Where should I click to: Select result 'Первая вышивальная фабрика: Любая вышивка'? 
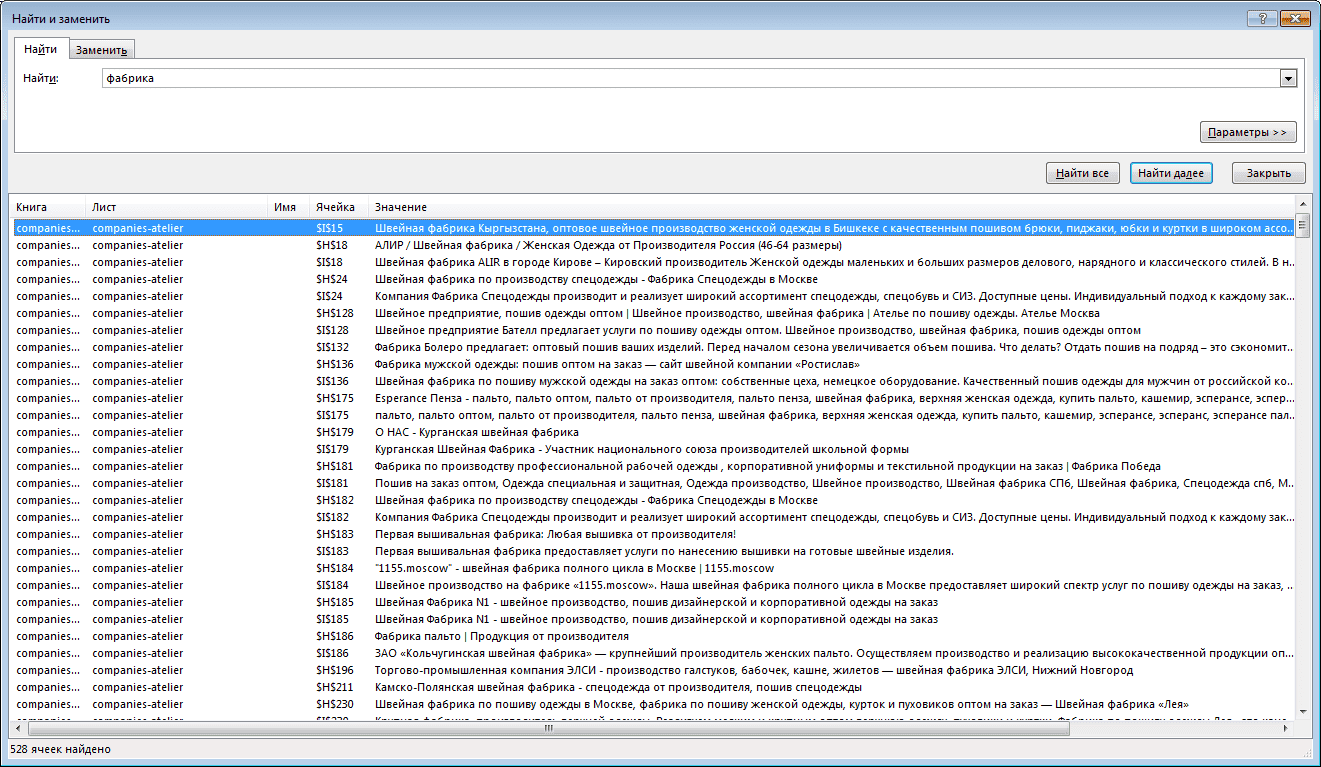click(653, 534)
